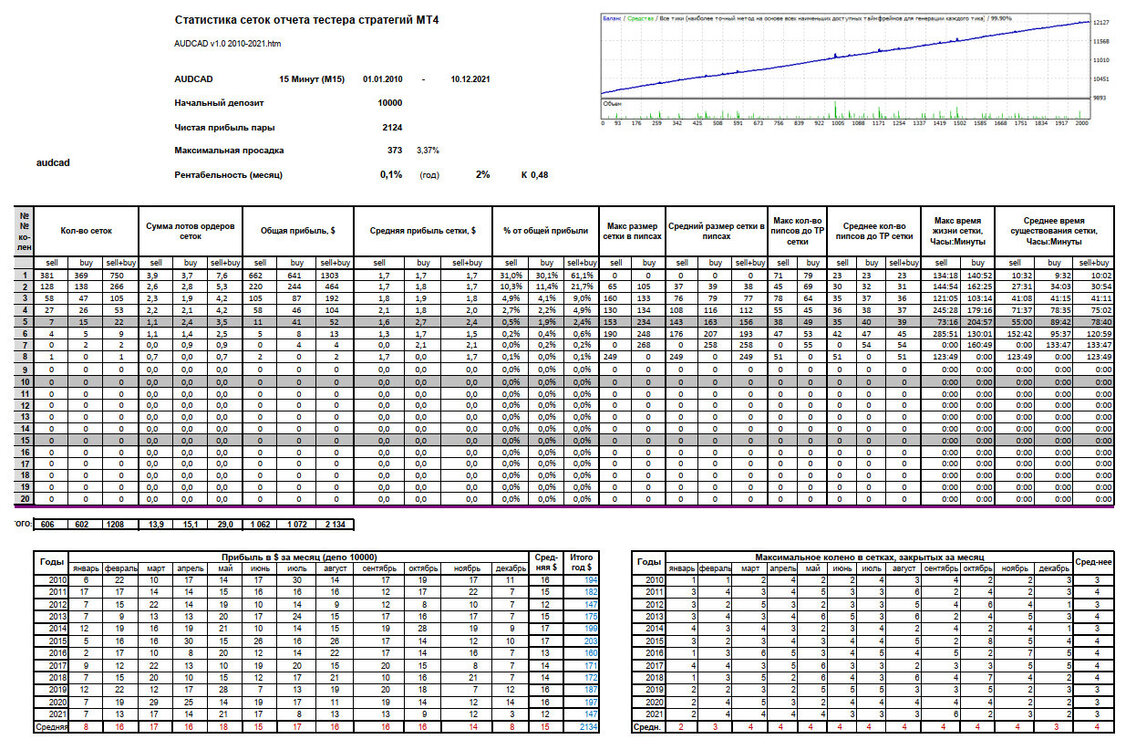Click totals row value '1208'
The image size is (1136, 750).
pyautogui.click(x=120, y=524)
